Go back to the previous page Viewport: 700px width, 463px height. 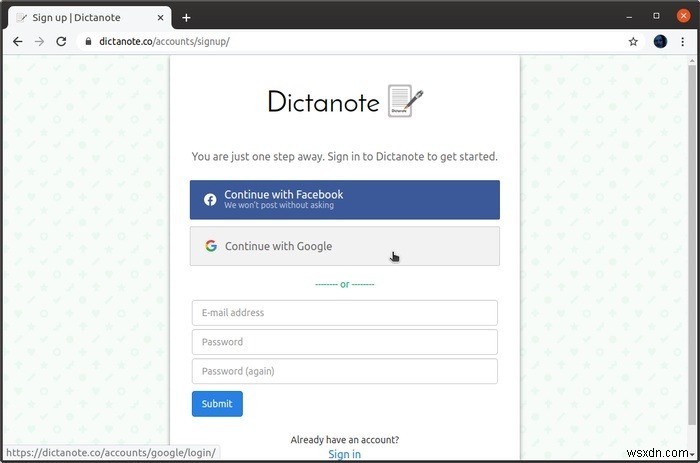coord(17,42)
